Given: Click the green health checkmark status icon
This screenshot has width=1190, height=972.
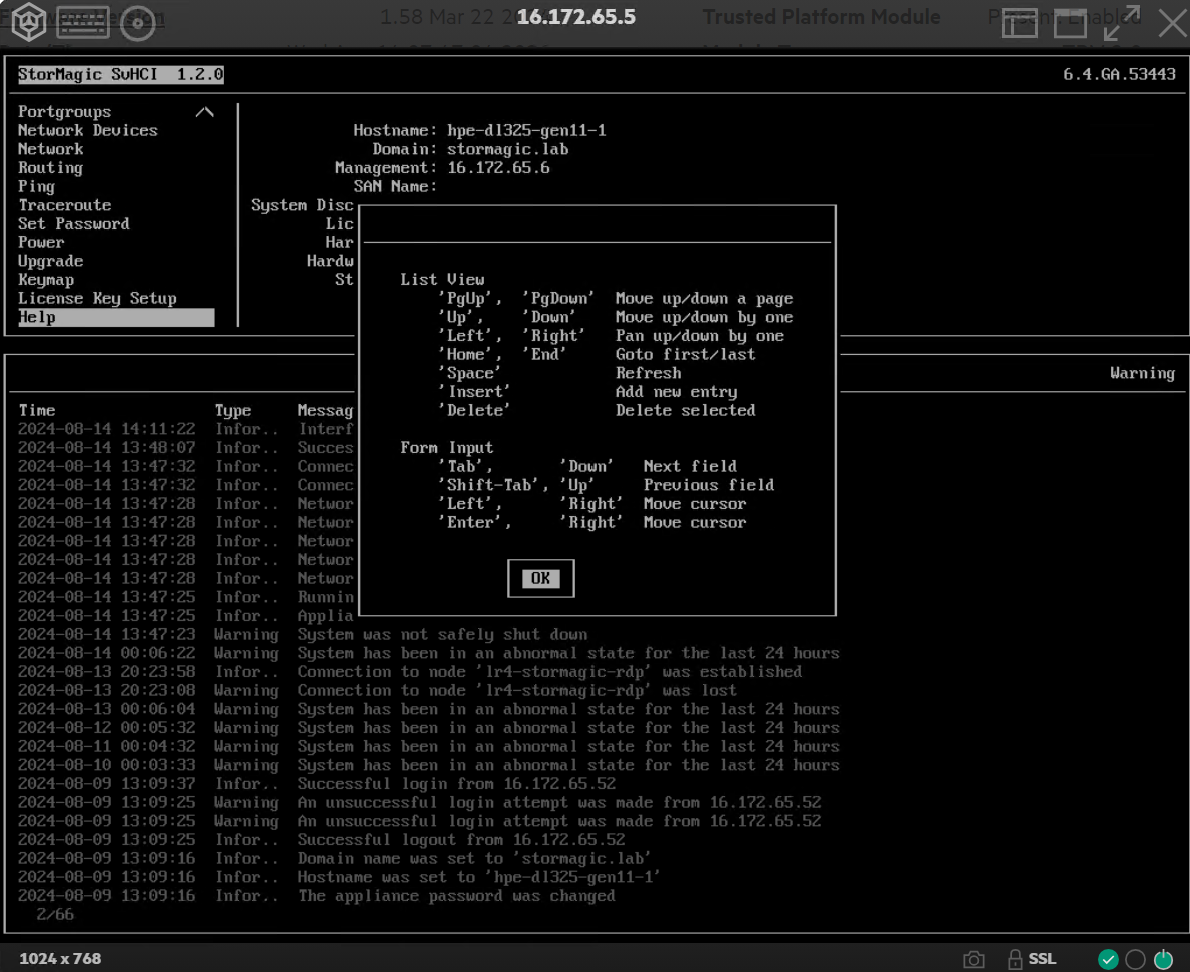Looking at the screenshot, I should point(1108,959).
